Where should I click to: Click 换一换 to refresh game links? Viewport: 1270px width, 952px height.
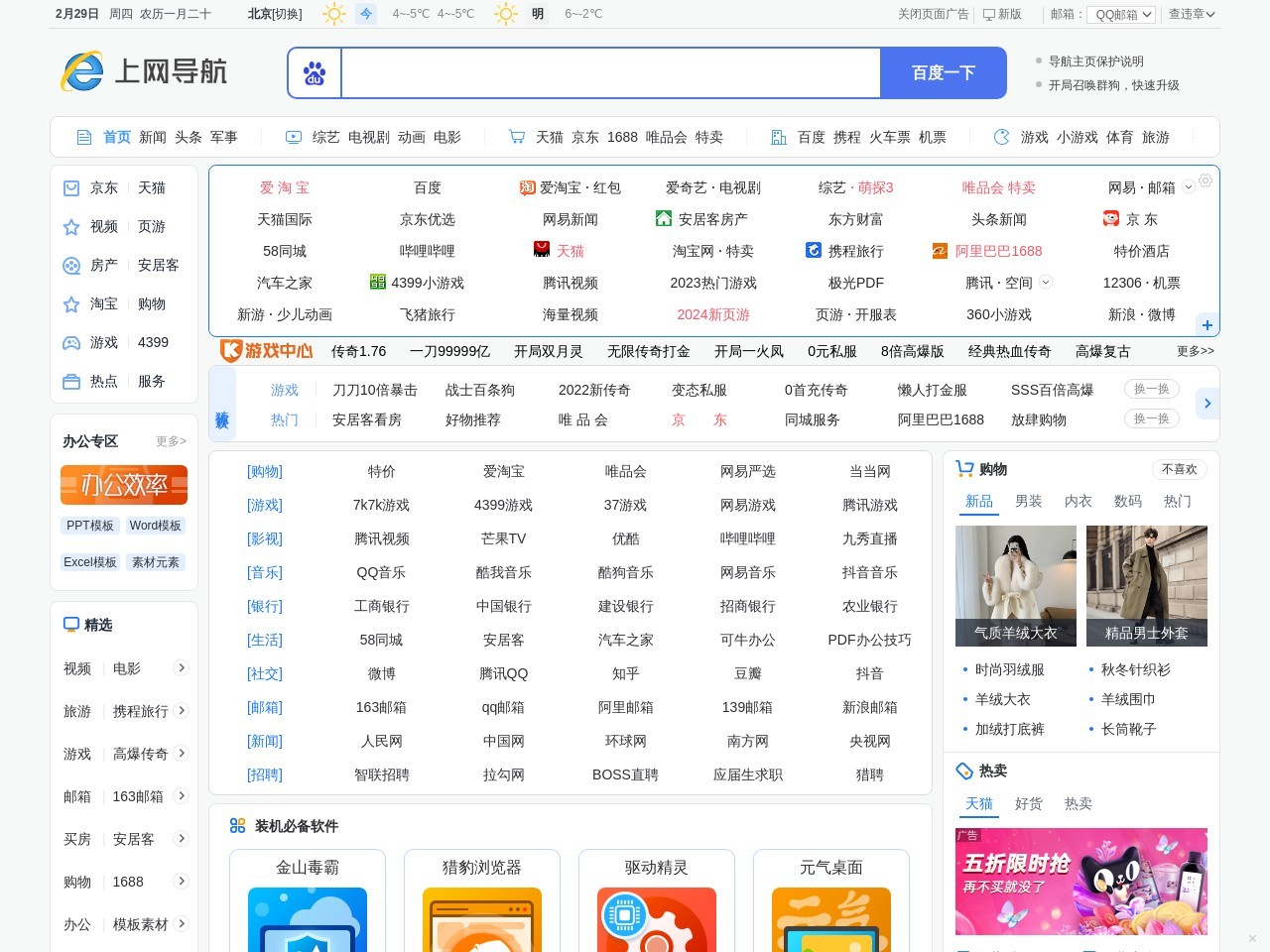(x=1150, y=389)
